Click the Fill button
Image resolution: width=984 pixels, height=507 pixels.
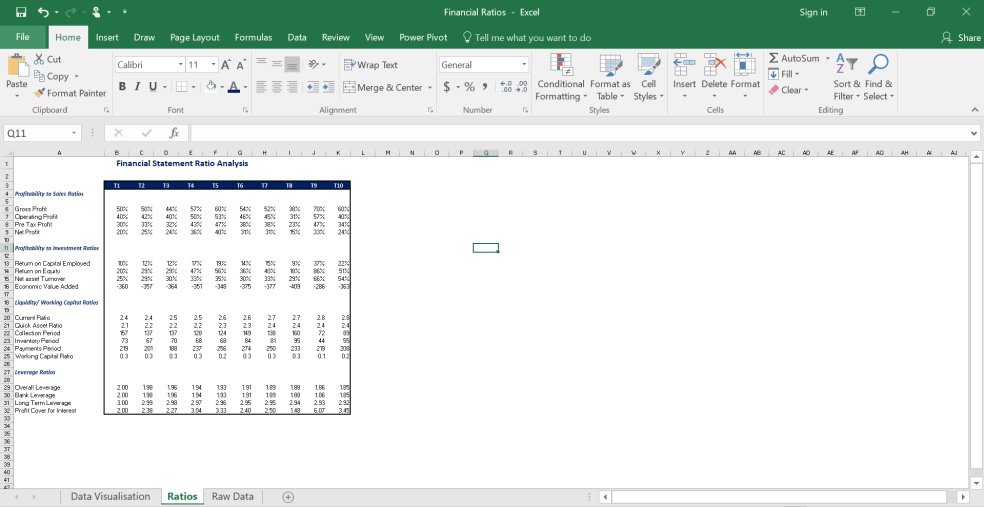(x=783, y=74)
